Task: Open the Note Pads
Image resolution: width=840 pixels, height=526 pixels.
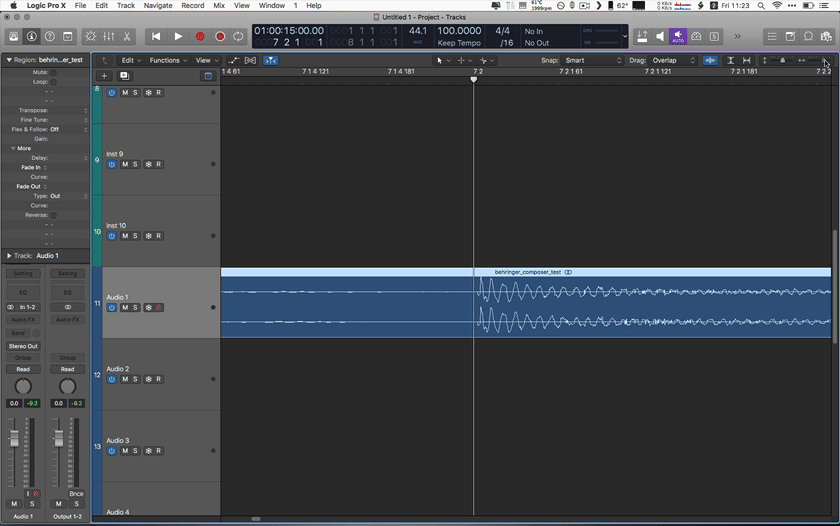Action: [790, 36]
